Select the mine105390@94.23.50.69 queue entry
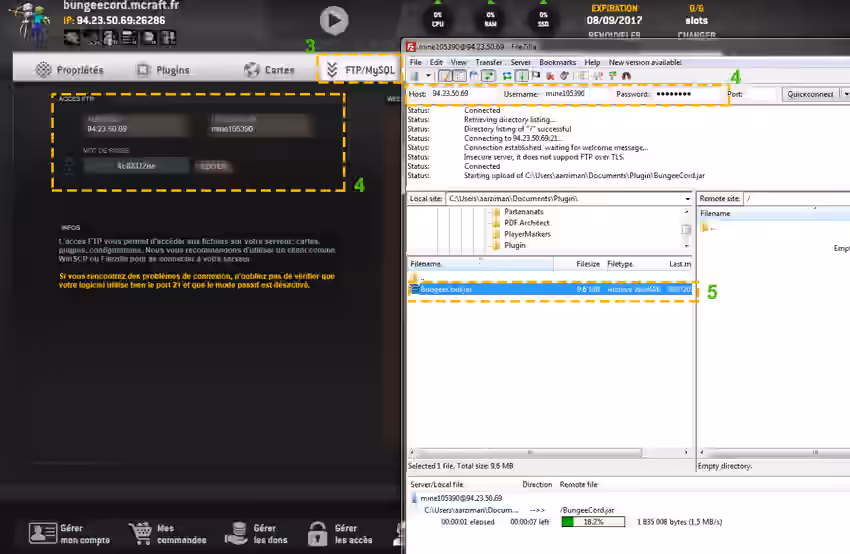The height and width of the screenshot is (554, 850). pos(461,498)
